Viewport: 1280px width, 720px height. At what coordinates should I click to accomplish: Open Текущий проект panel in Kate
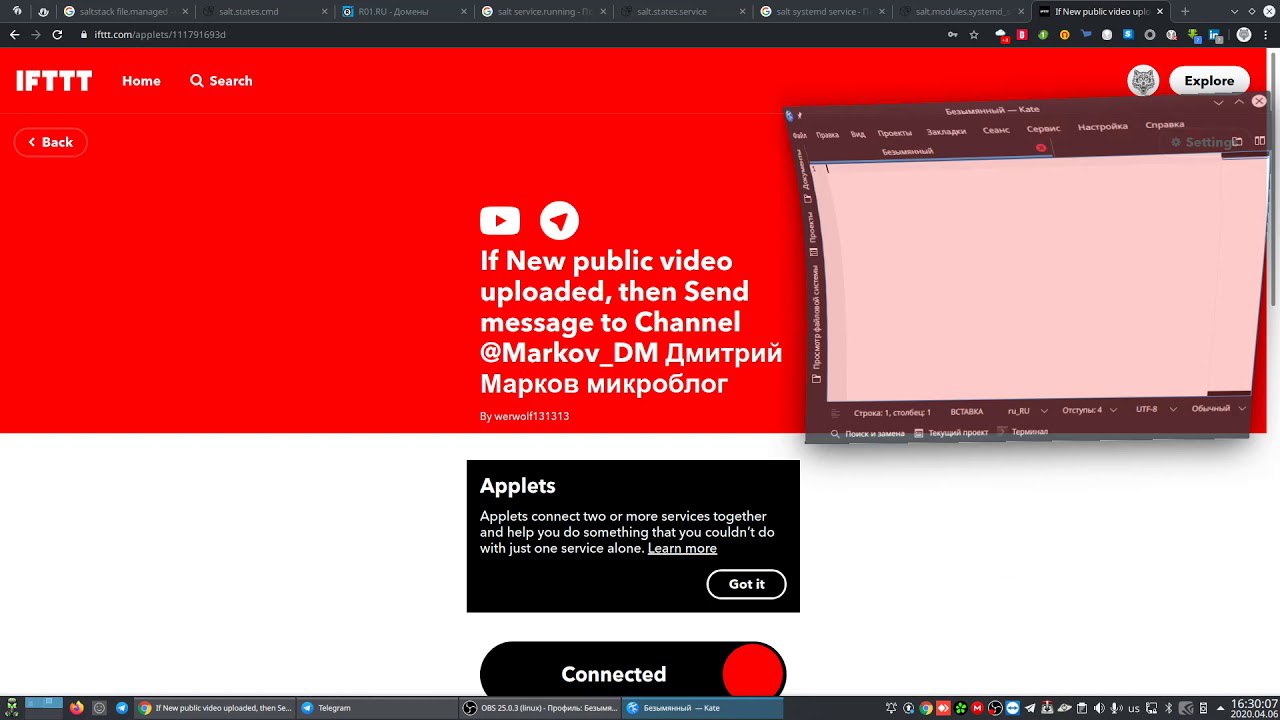[x=951, y=433]
